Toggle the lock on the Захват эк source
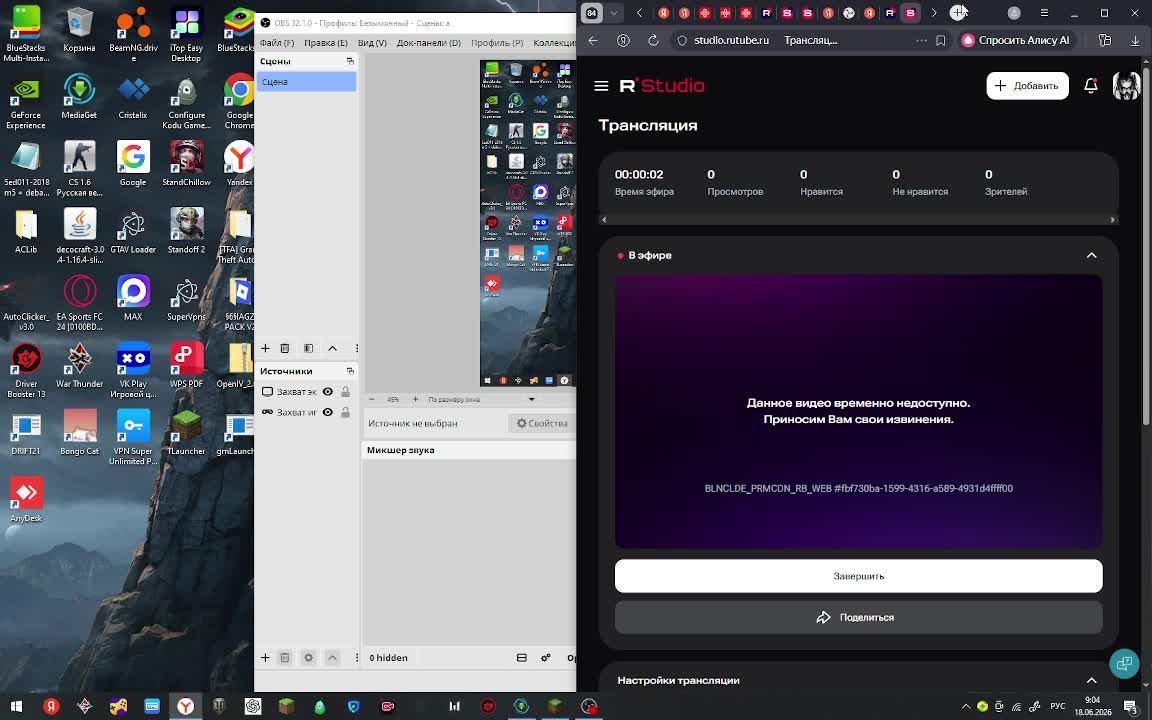1152x720 pixels. [x=345, y=392]
